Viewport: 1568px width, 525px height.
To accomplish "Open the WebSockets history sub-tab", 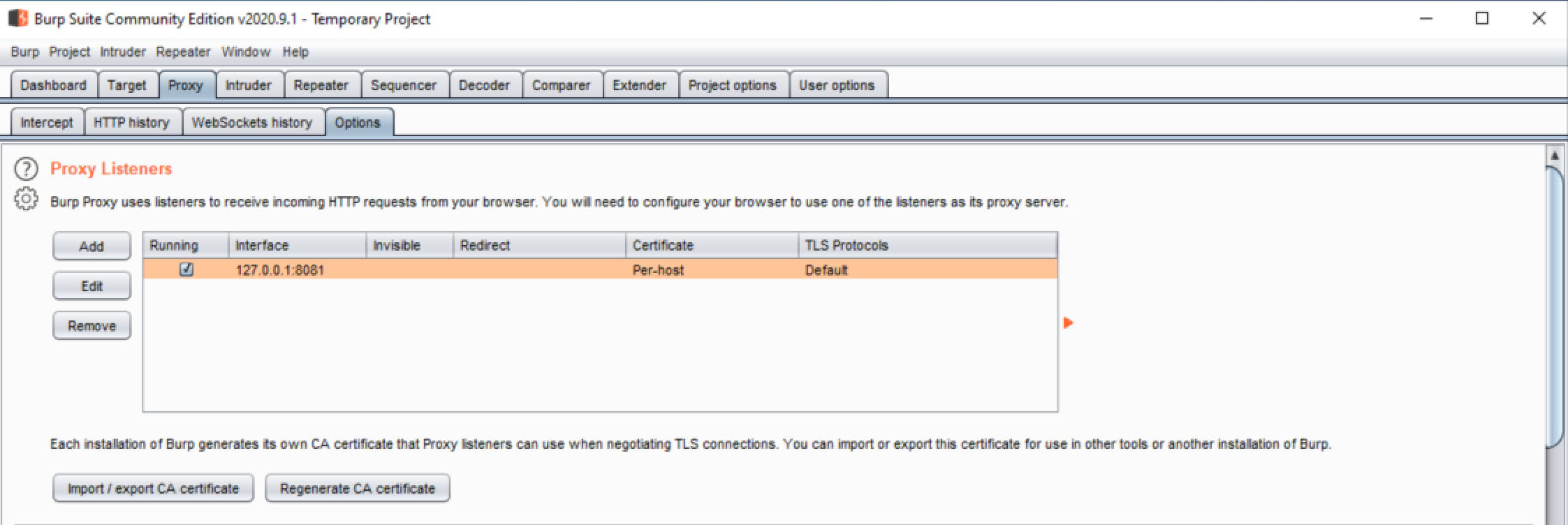I will pyautogui.click(x=252, y=122).
